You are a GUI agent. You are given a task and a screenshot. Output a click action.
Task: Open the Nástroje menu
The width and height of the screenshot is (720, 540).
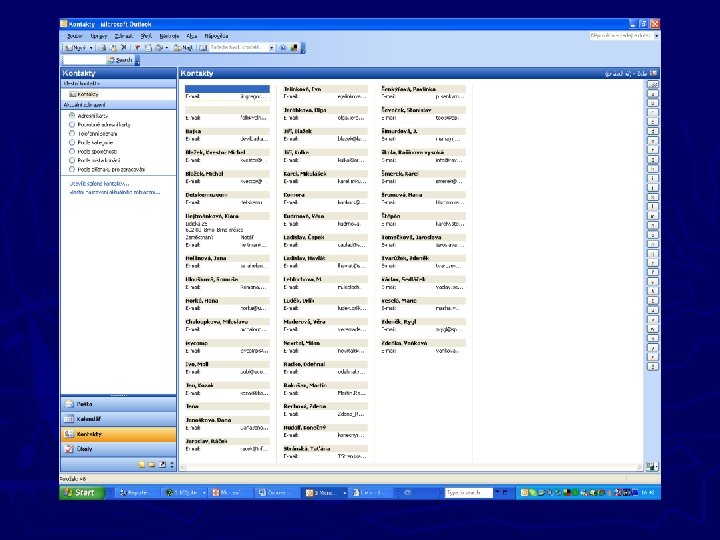[169, 36]
